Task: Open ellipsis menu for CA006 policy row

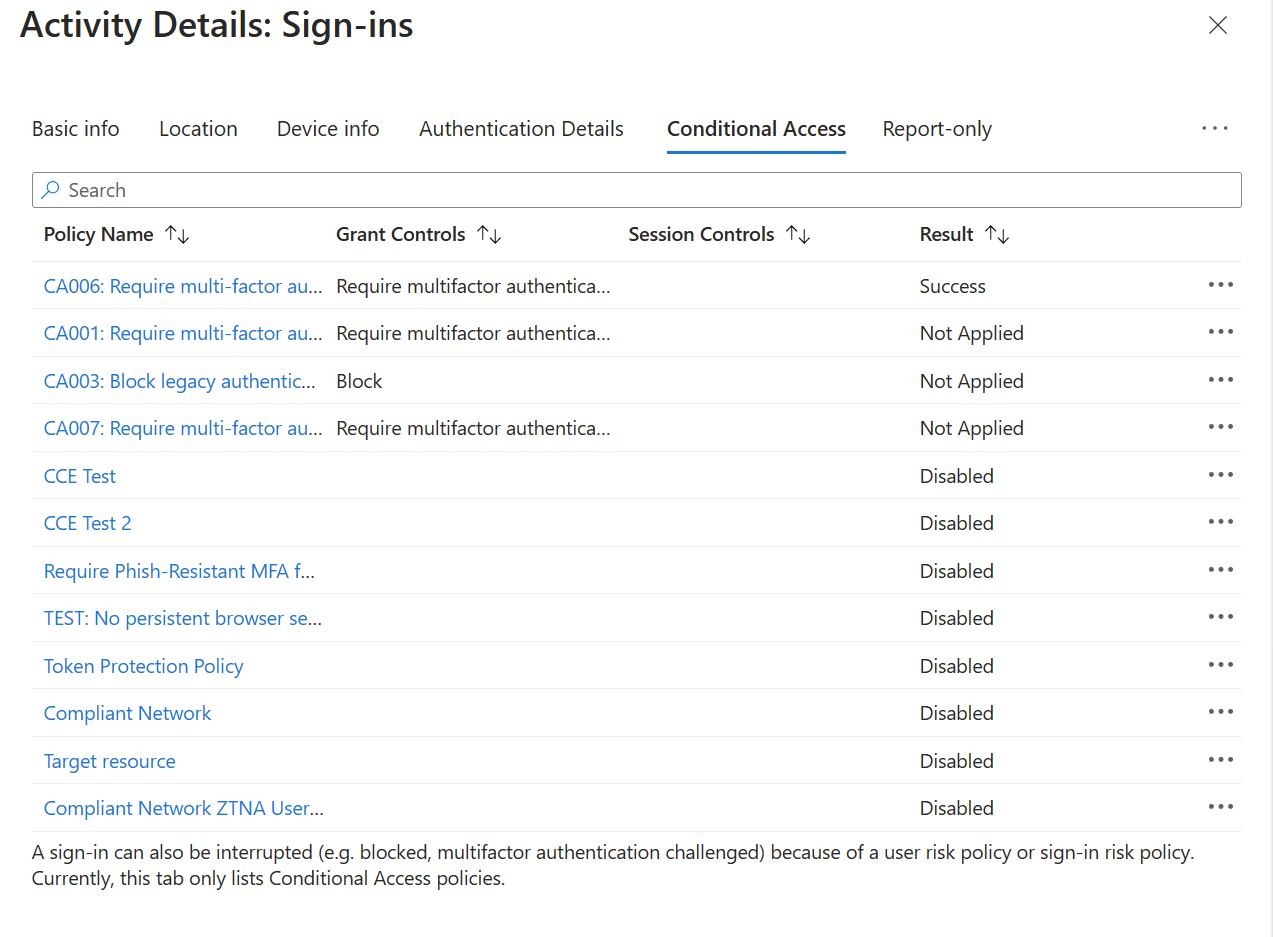Action: (1220, 285)
